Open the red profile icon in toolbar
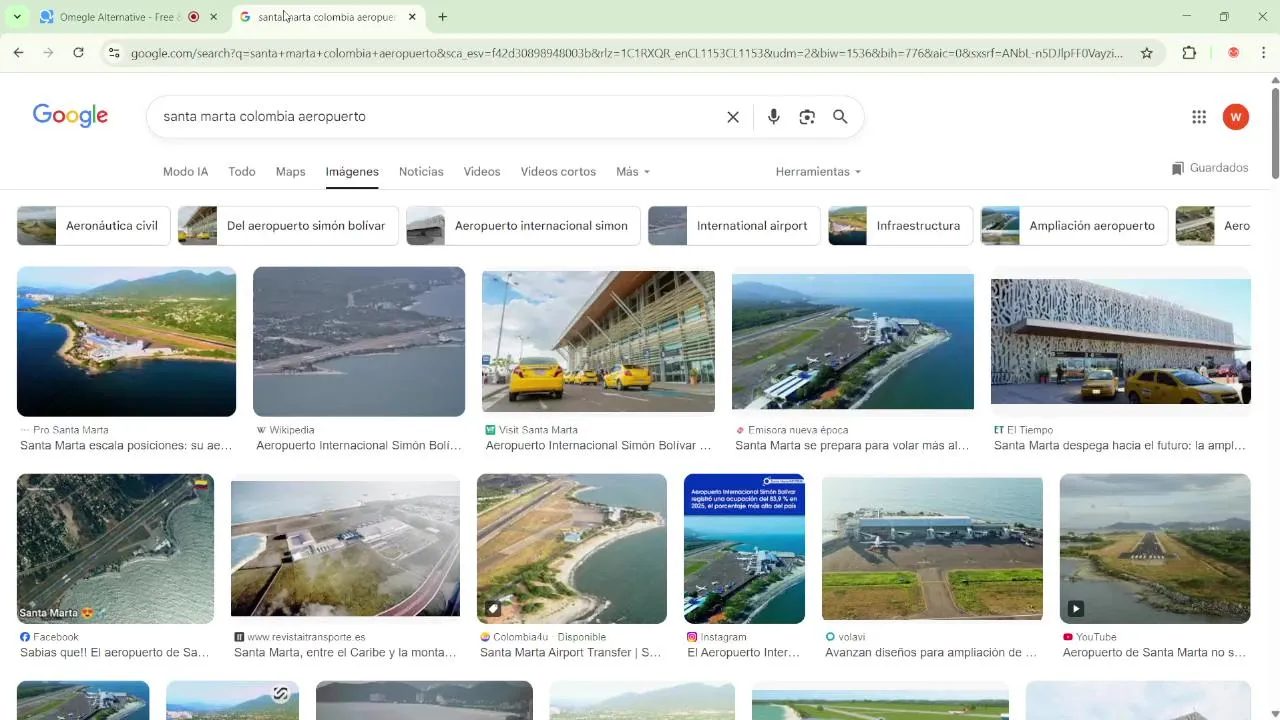1280x720 pixels. (1233, 53)
